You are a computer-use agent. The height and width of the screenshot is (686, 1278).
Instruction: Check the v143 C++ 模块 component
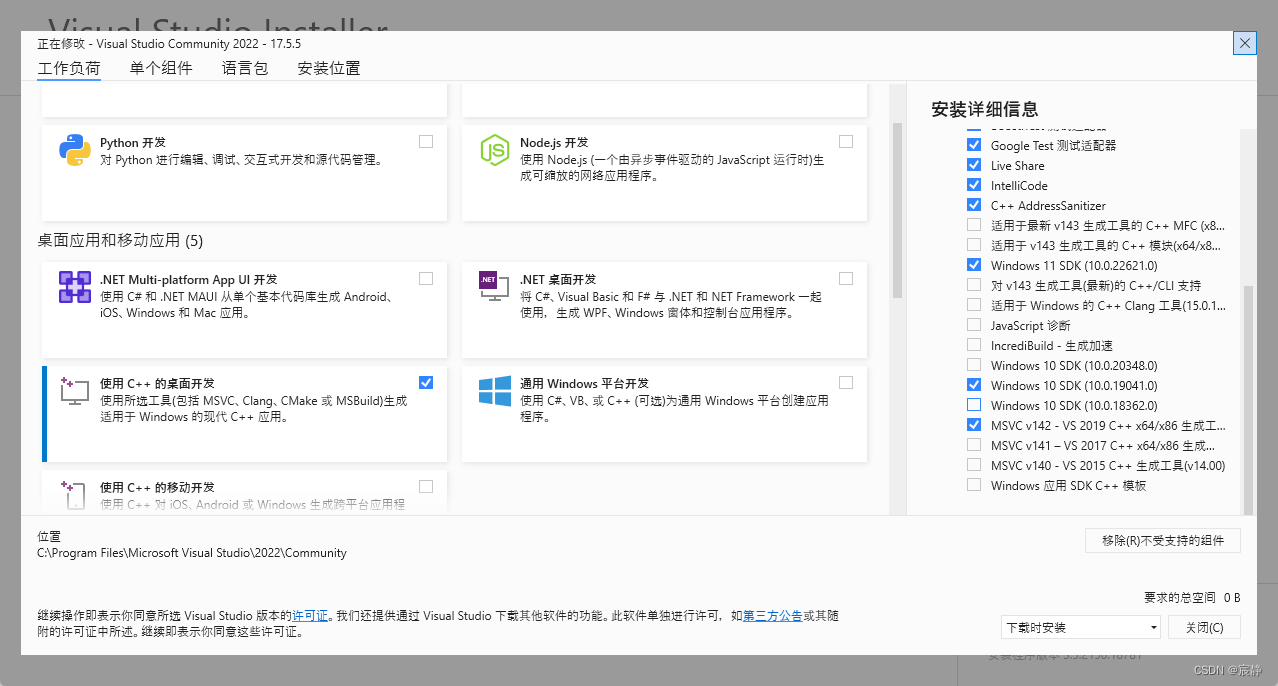tap(974, 245)
